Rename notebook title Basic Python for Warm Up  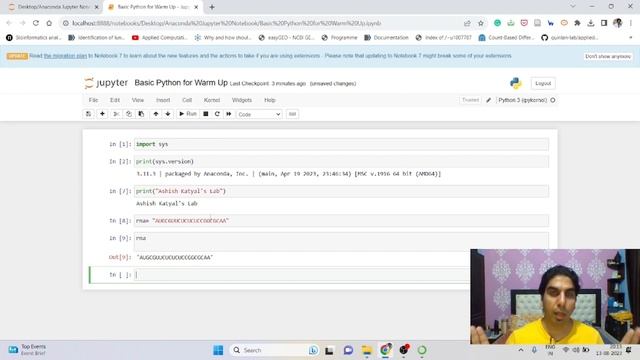click(x=181, y=83)
